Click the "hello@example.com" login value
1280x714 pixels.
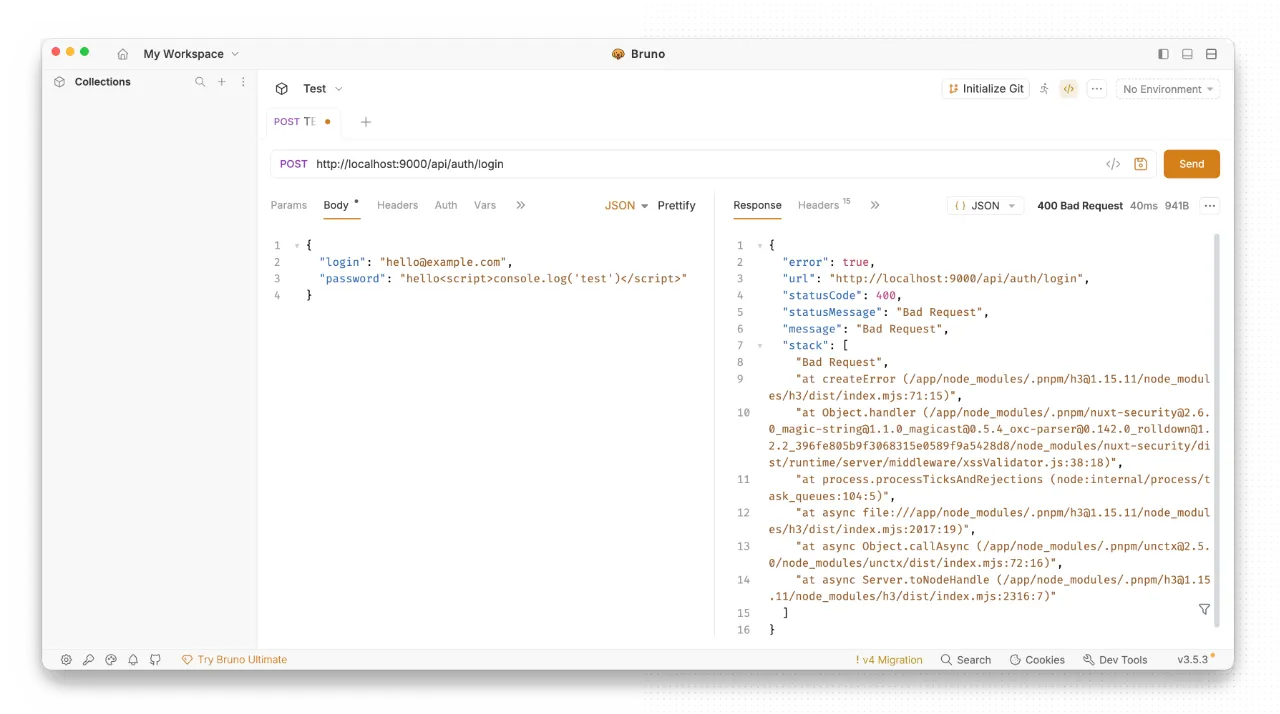click(445, 262)
